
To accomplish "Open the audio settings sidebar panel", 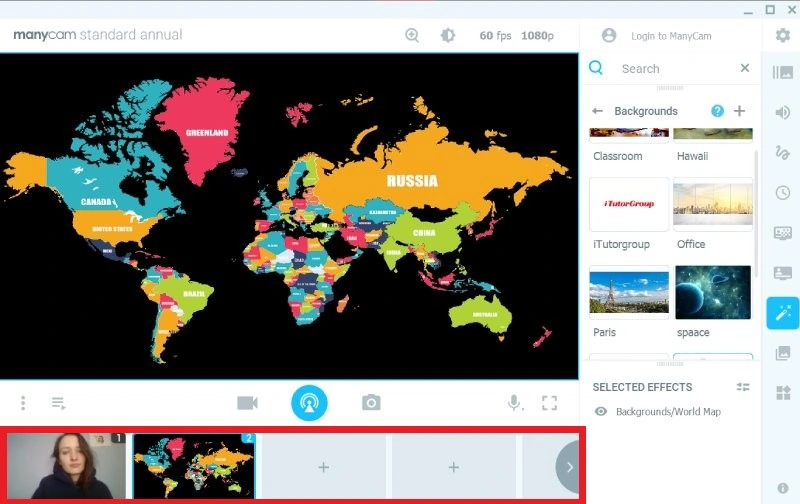I will click(783, 112).
